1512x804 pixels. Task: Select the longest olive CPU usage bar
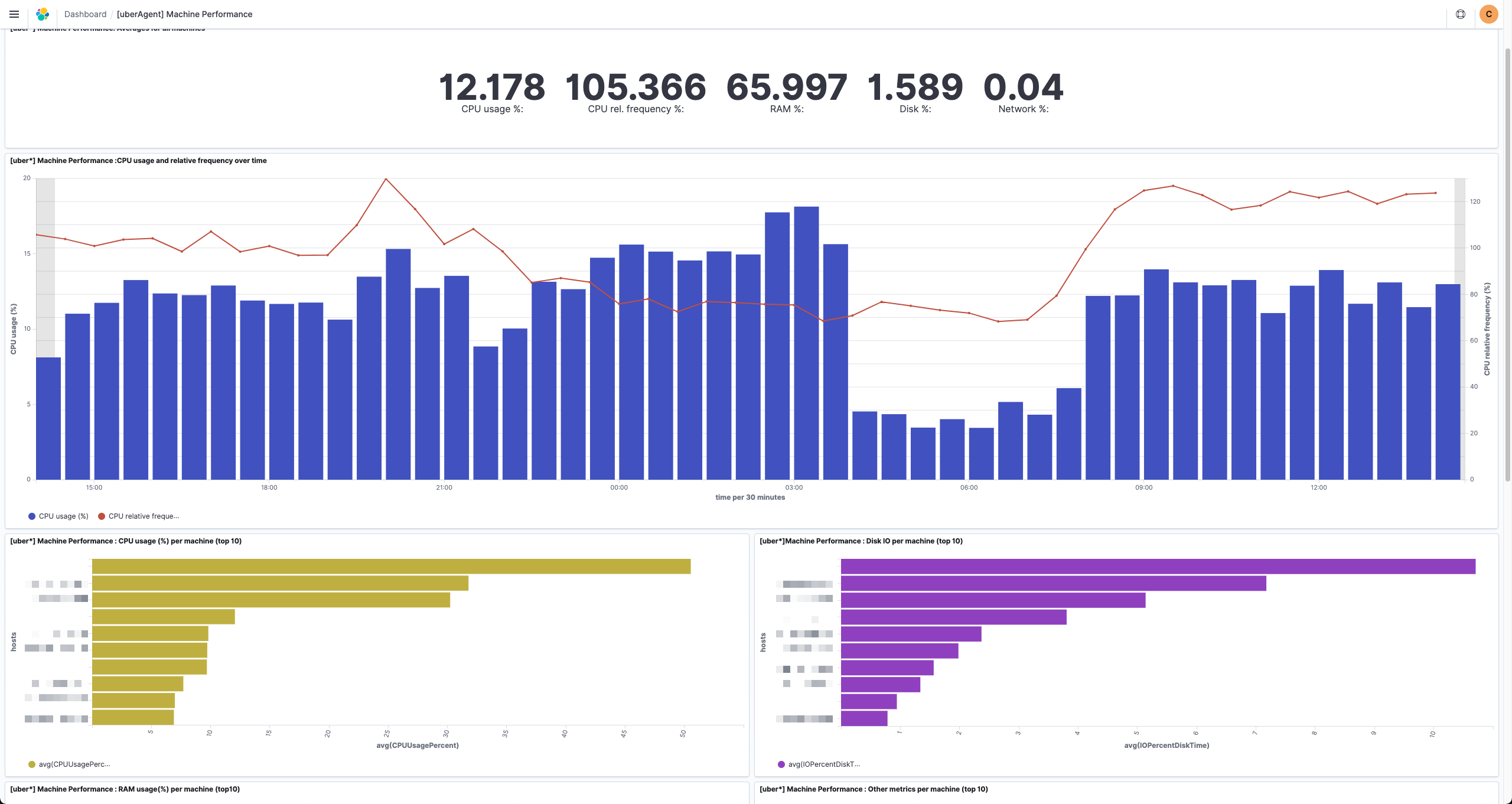pyautogui.click(x=391, y=567)
